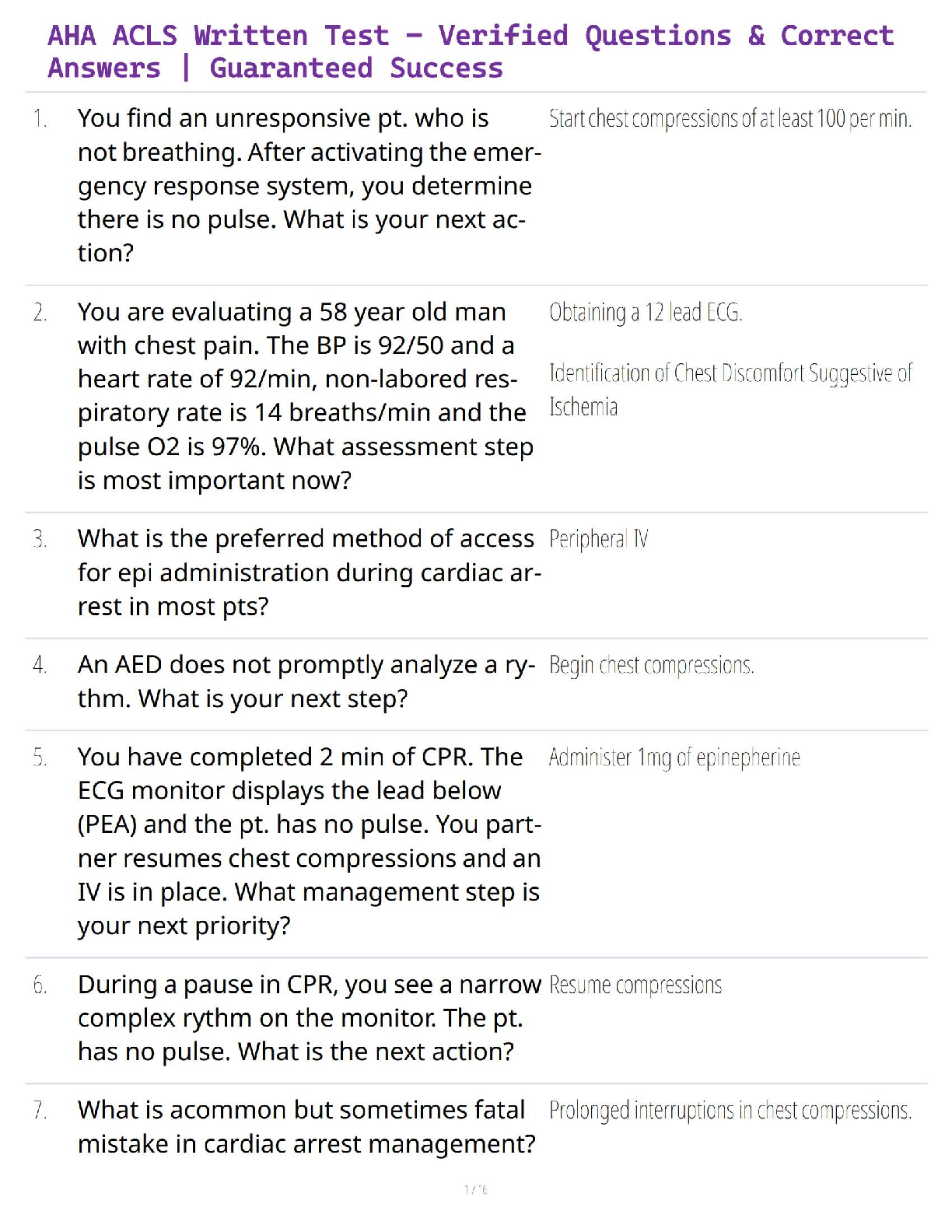Select the 'Obtaining a 12 lead ECG' answer
The image size is (952, 1232).
[x=646, y=313]
